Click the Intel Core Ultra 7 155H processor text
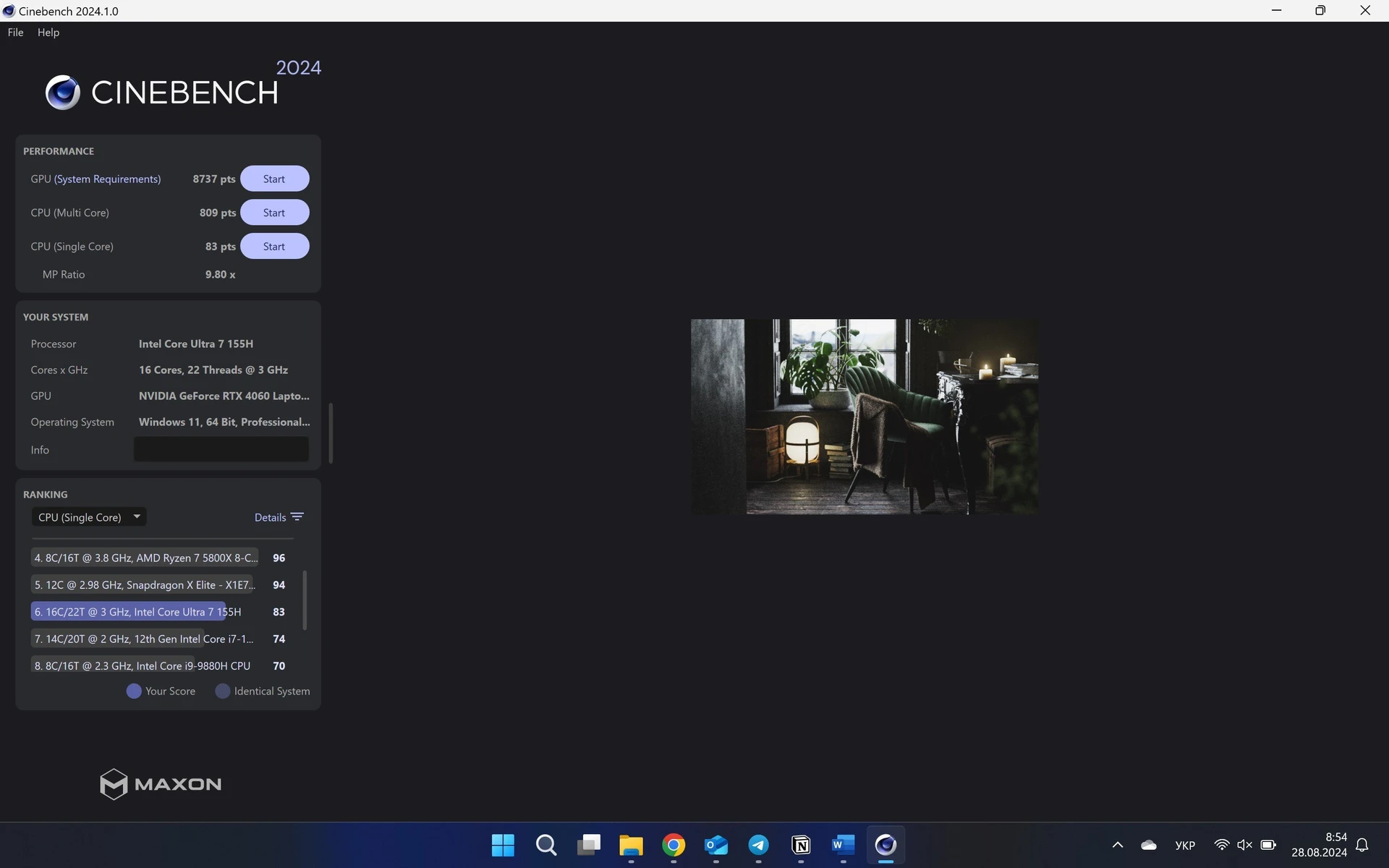 tap(196, 344)
